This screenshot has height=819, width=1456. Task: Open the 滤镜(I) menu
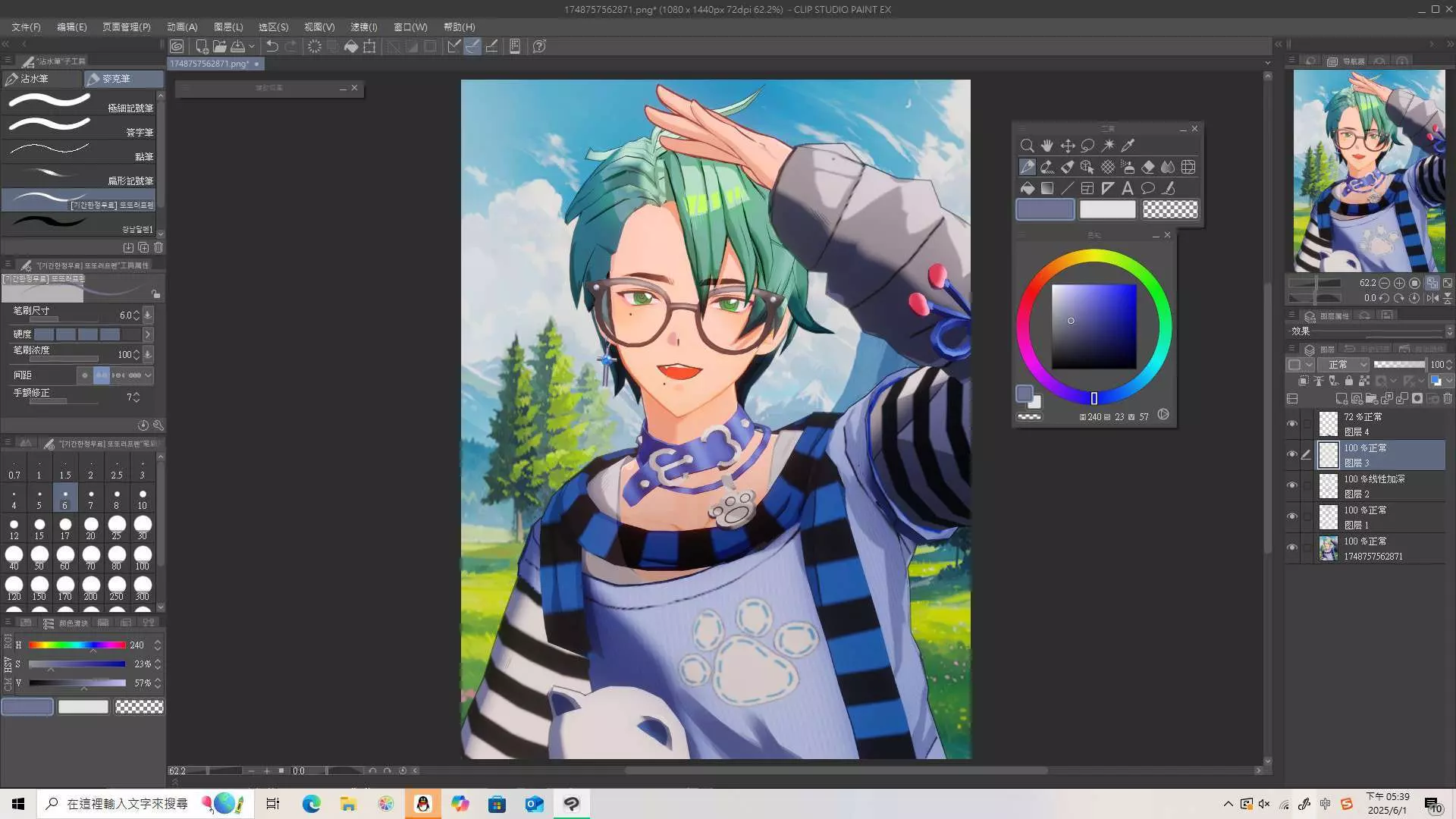363,27
